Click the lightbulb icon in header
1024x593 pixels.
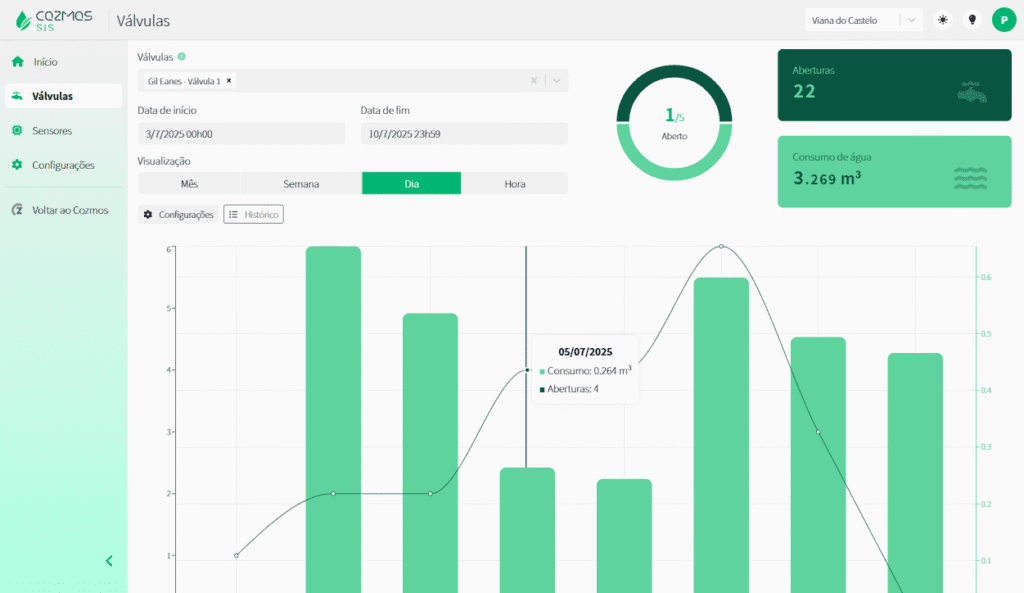coord(972,20)
